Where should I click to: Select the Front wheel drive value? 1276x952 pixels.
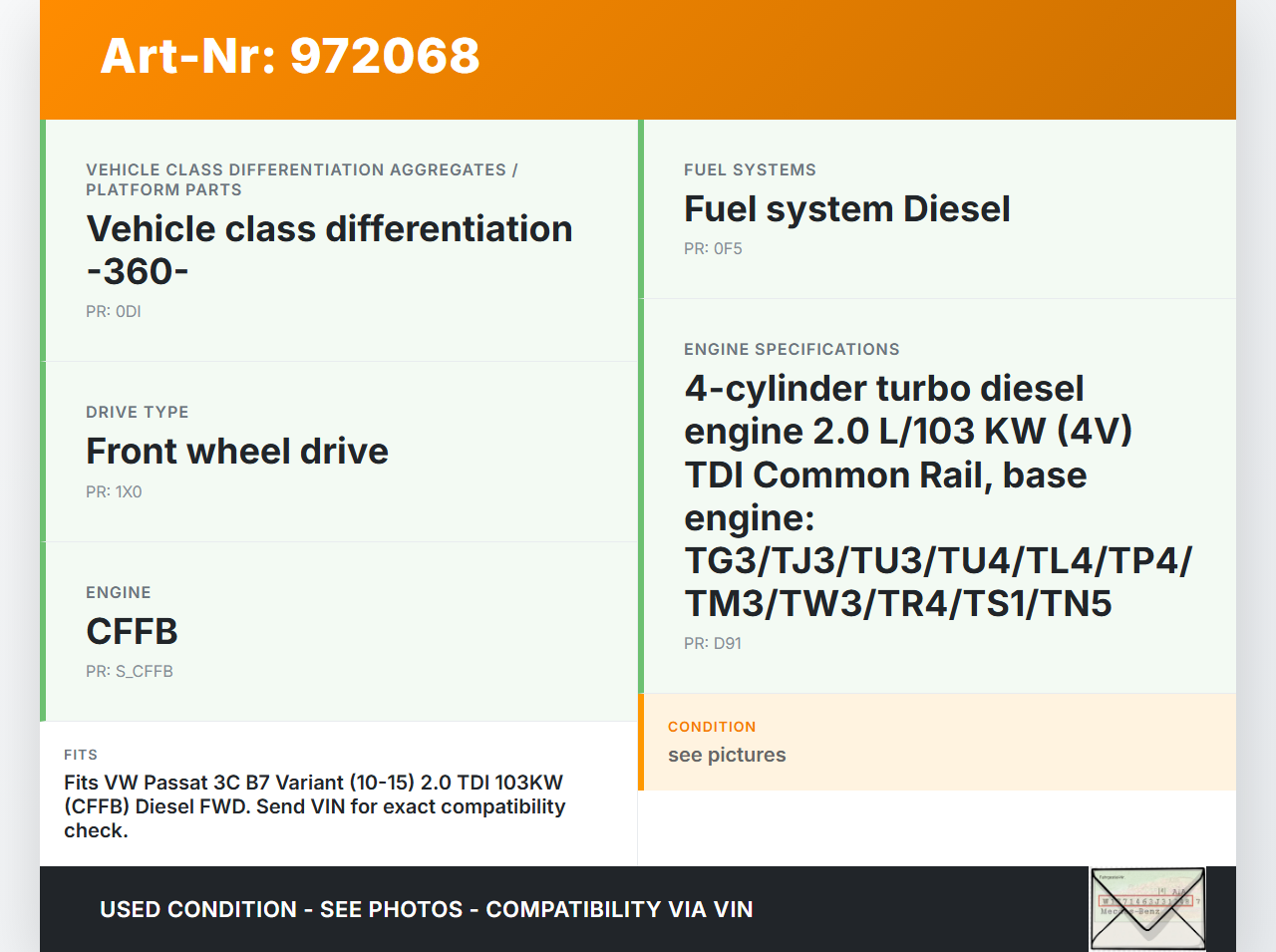237,452
